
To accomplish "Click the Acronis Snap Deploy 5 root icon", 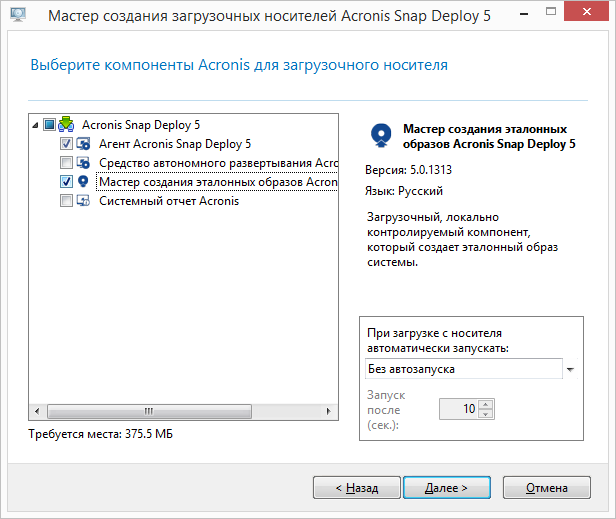I will 66,124.
